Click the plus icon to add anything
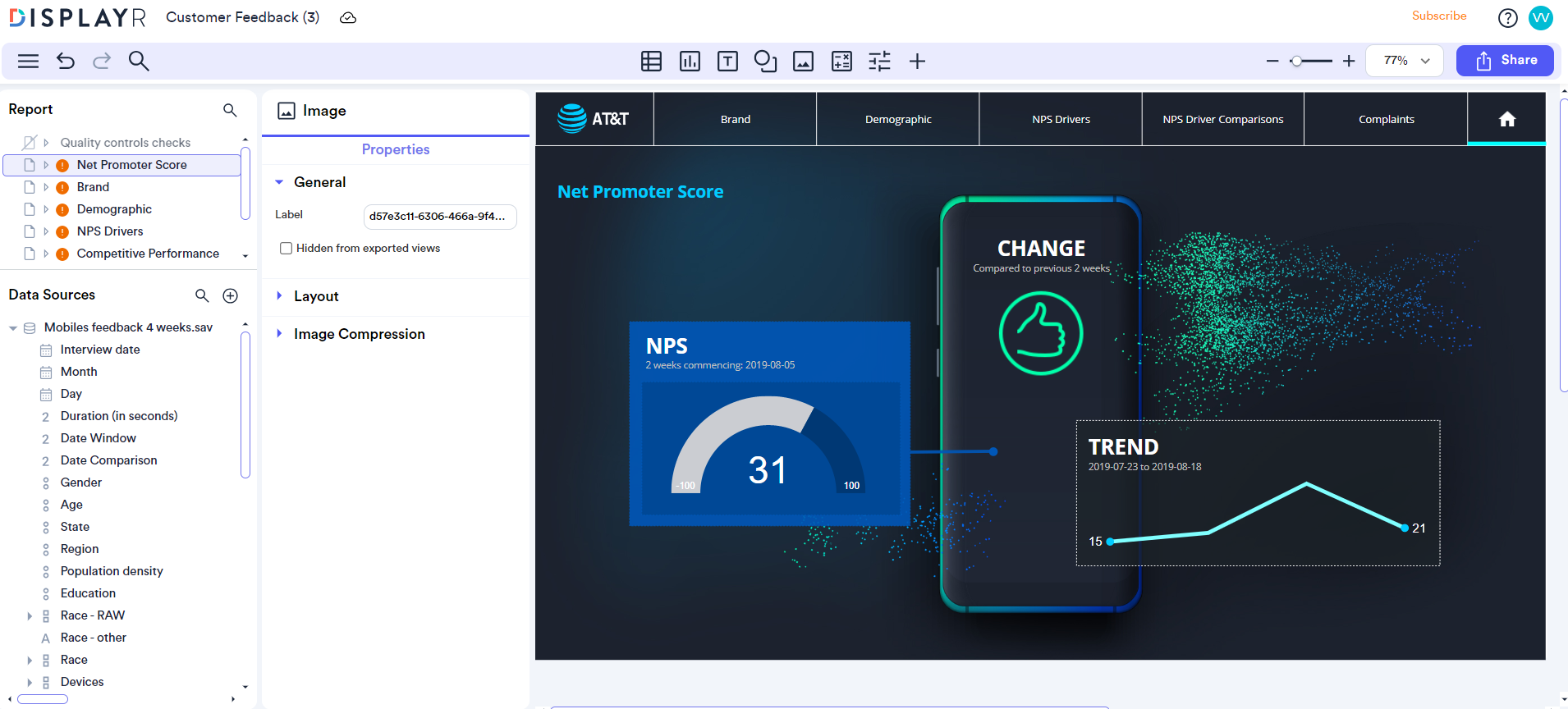The image size is (1568, 709). coord(917,61)
